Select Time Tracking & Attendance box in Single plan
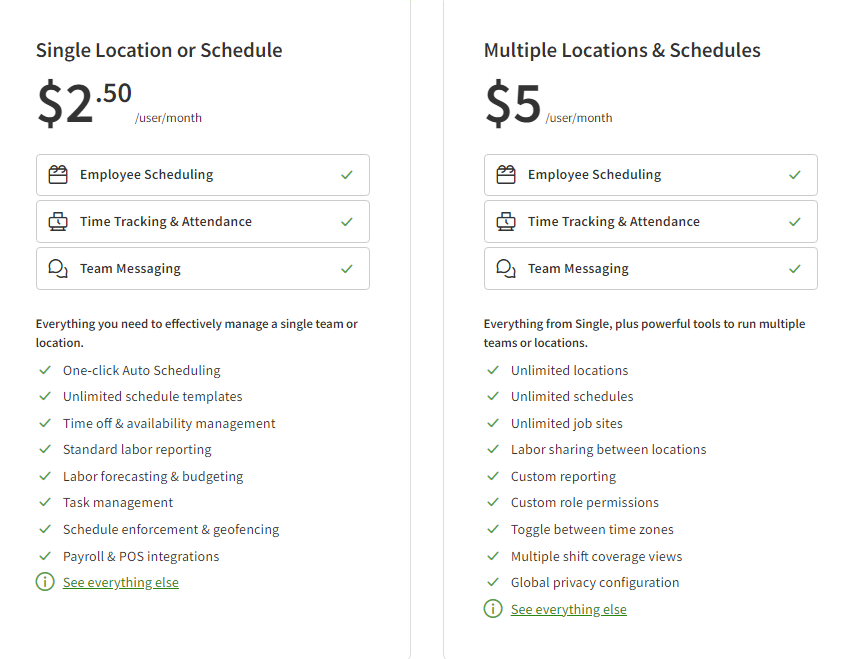 point(203,222)
